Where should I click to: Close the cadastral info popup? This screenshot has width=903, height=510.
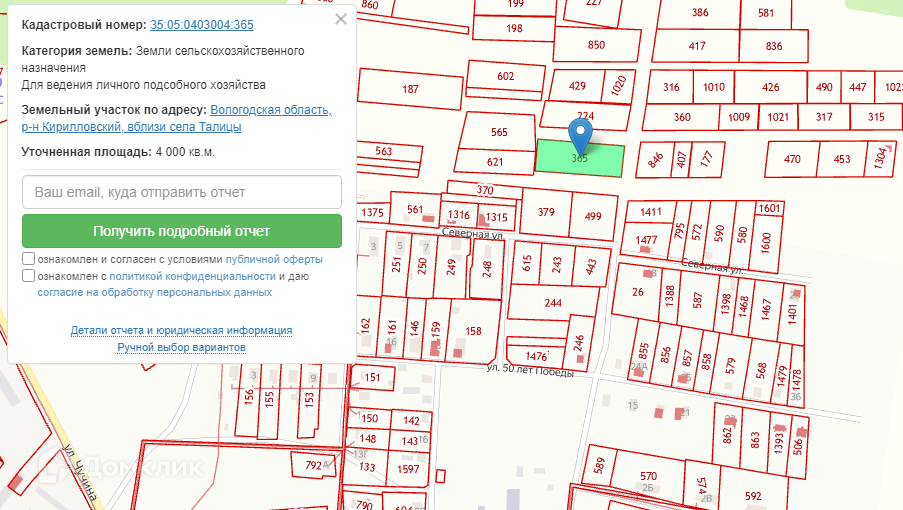pos(341,19)
